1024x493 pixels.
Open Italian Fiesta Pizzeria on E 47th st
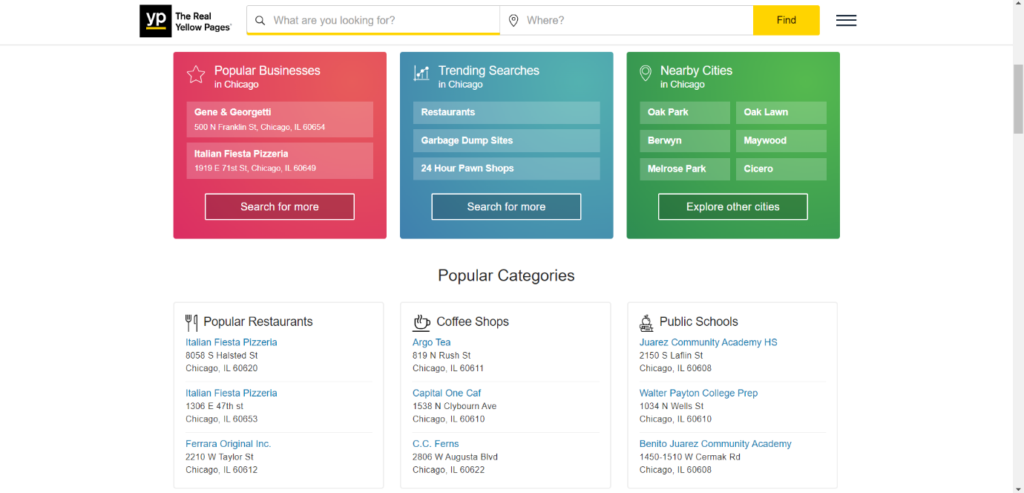[x=231, y=393]
